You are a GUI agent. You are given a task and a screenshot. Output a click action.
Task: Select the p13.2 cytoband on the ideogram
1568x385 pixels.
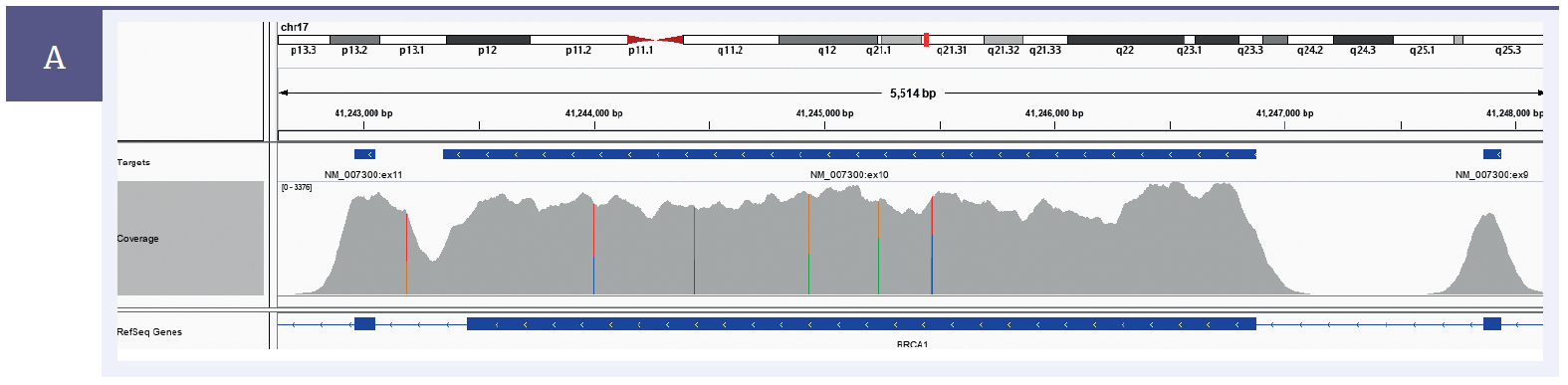[354, 40]
